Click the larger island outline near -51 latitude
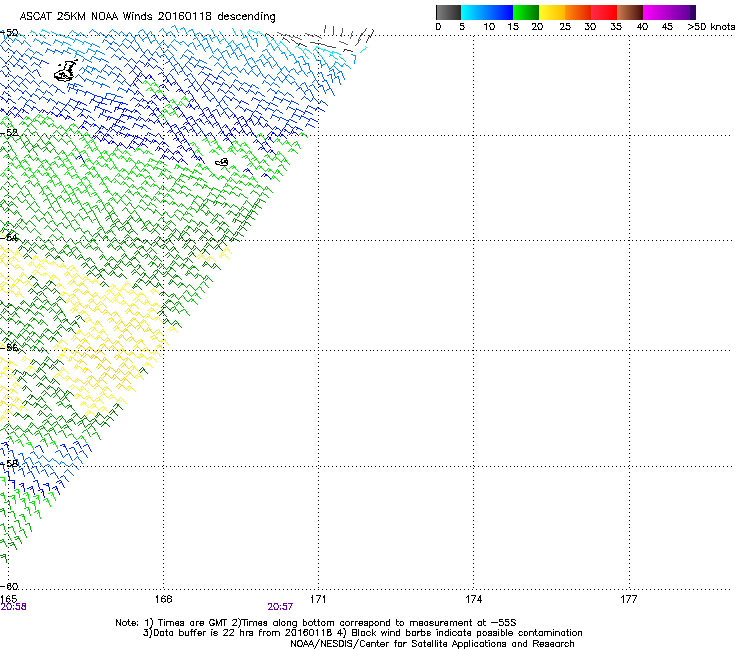 [x=66, y=71]
